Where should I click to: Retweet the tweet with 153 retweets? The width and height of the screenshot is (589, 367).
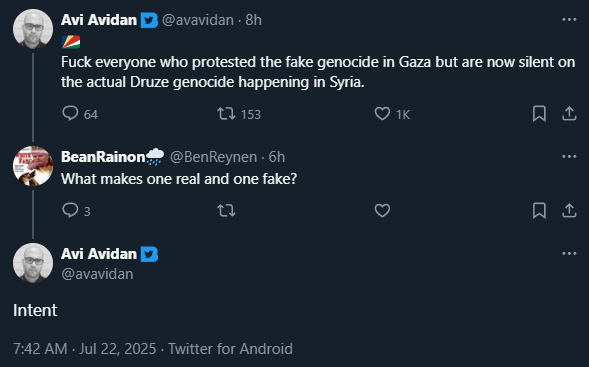pos(227,113)
